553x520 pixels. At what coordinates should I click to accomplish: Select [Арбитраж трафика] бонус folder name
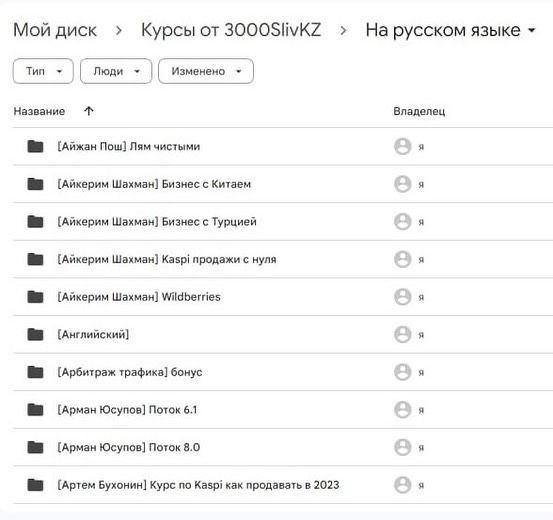coord(130,372)
